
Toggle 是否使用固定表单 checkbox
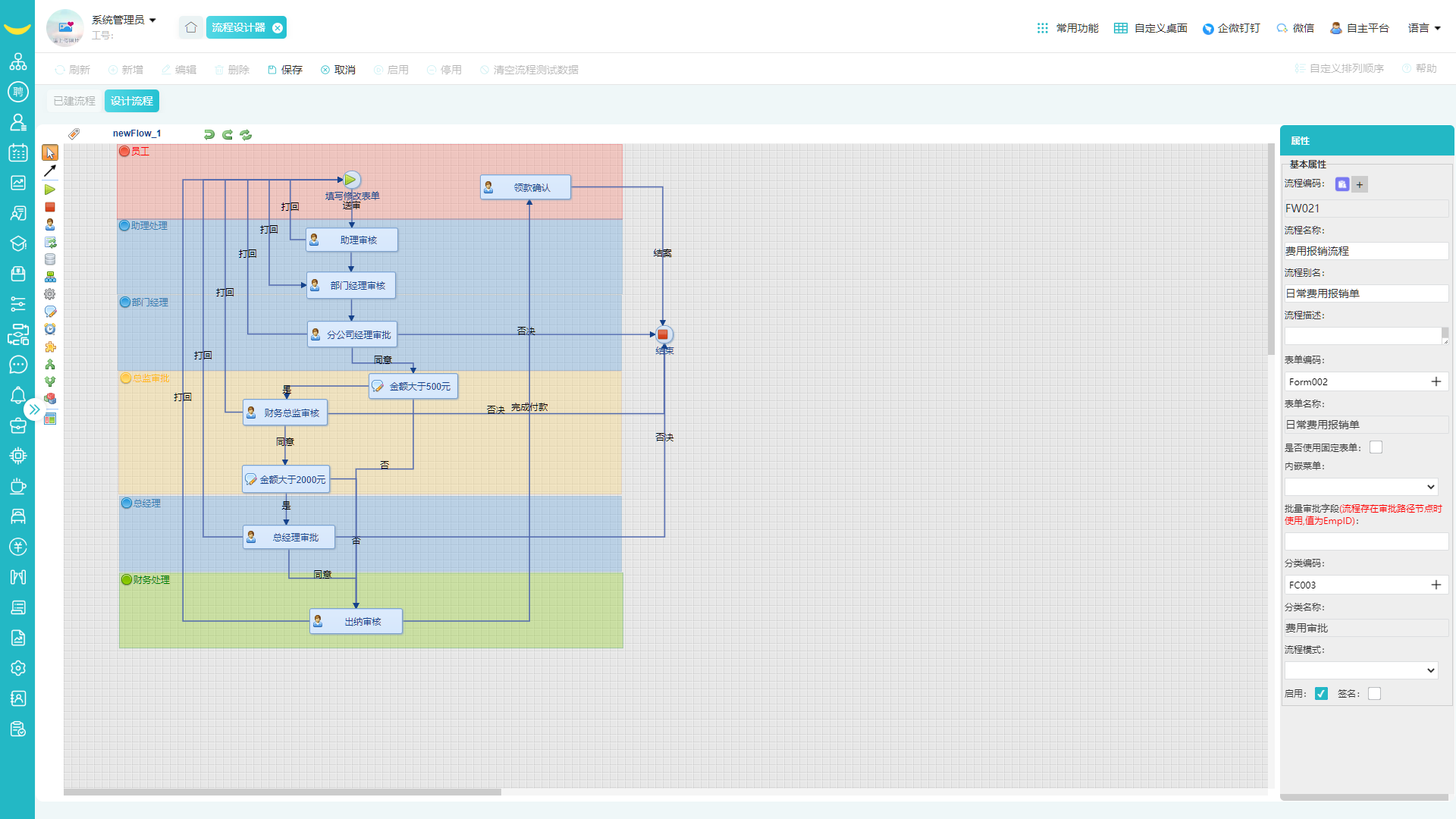coord(1376,447)
